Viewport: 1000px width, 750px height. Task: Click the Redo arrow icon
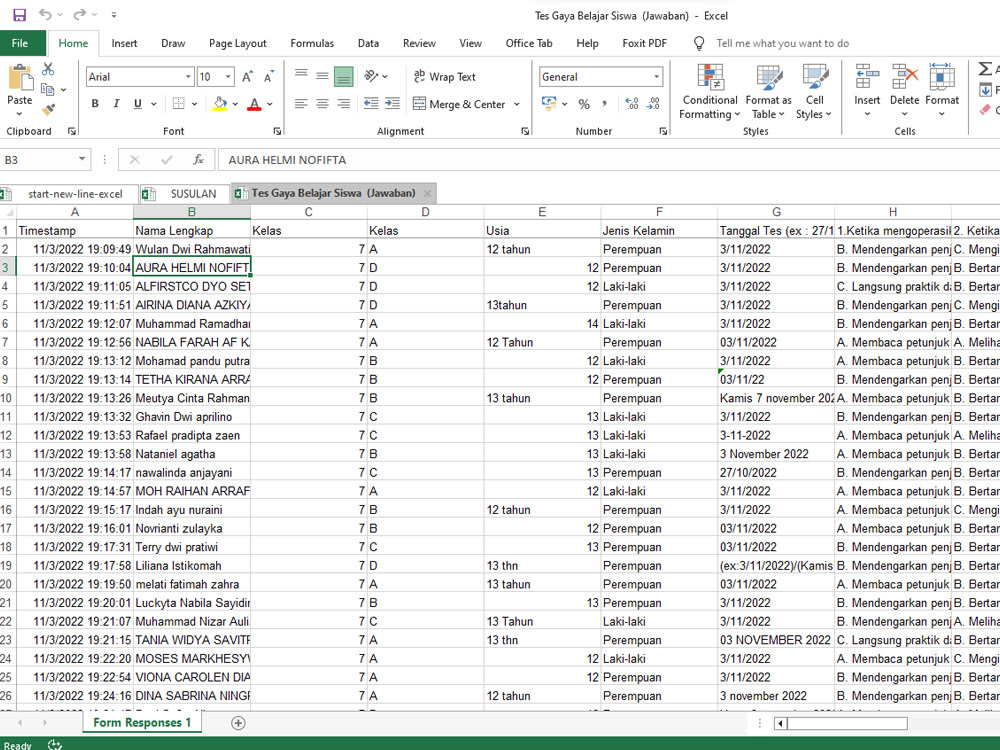coord(80,15)
